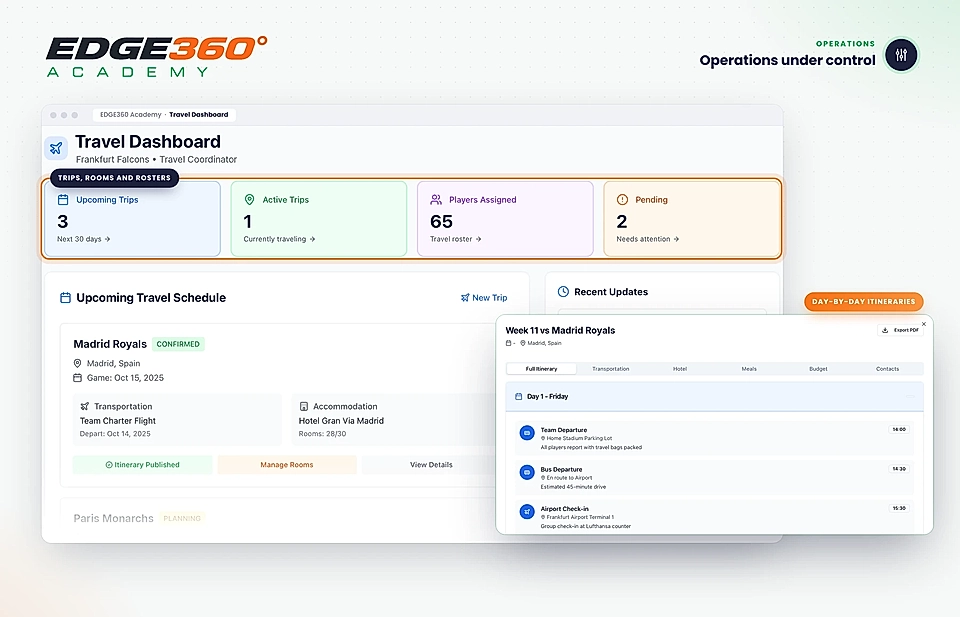Click the calendar icon in Upcoming Trips card
This screenshot has height=617, width=960.
coord(63,200)
